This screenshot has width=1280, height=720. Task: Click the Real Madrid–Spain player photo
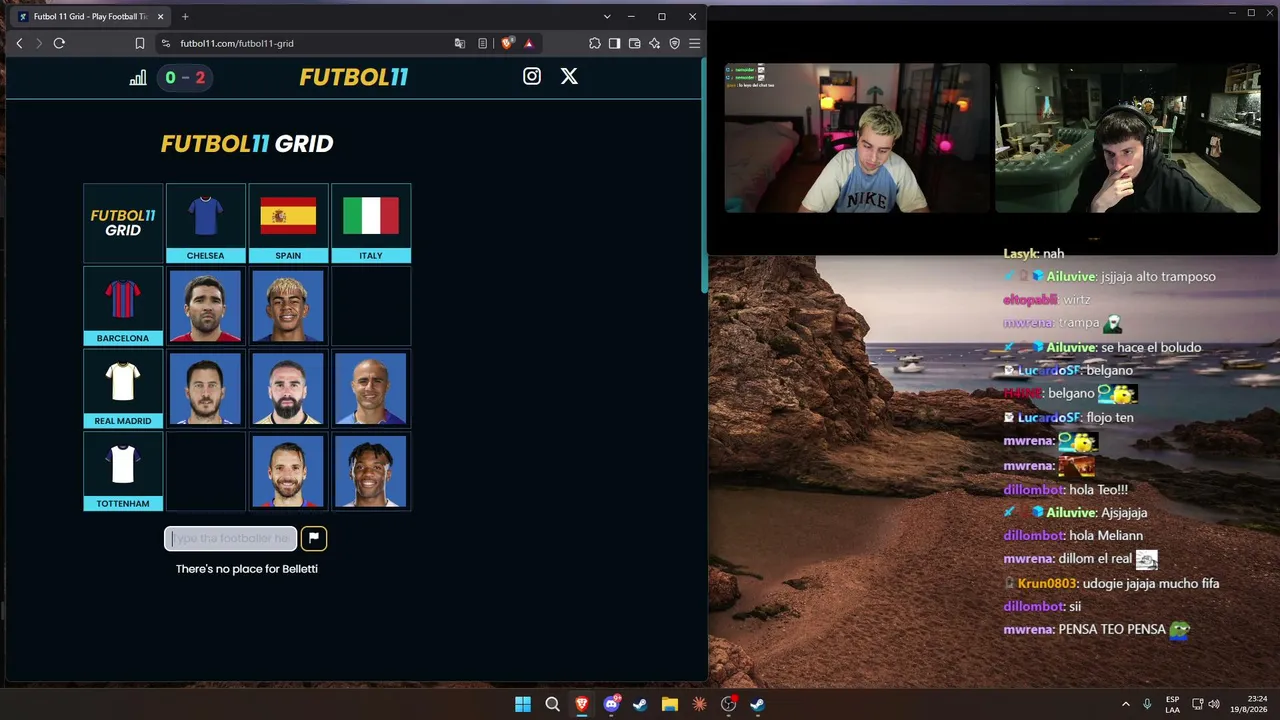pyautogui.click(x=288, y=389)
